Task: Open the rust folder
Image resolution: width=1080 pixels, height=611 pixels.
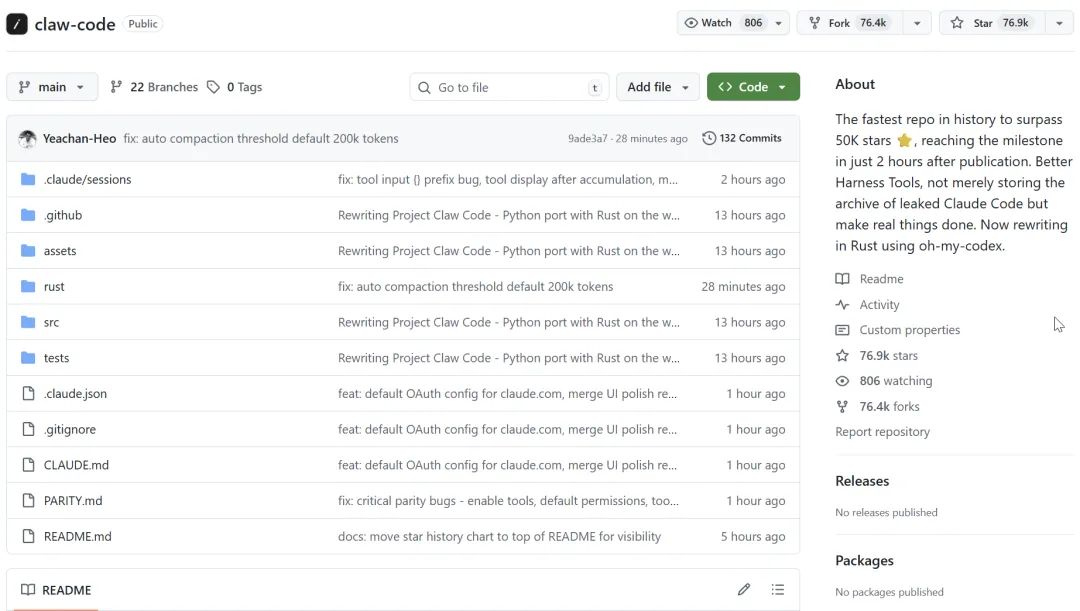Action: 54,287
